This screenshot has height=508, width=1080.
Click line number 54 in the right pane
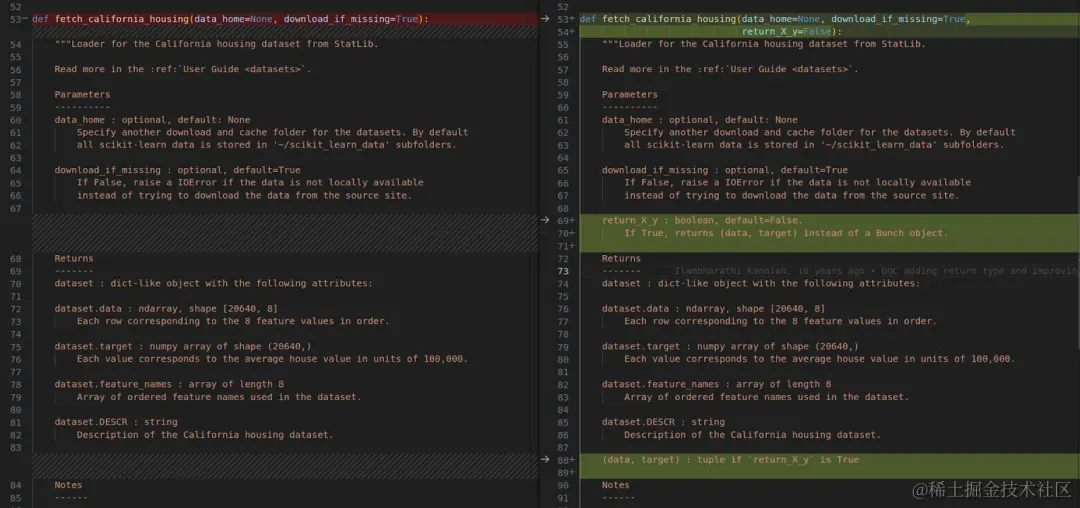[x=564, y=32]
